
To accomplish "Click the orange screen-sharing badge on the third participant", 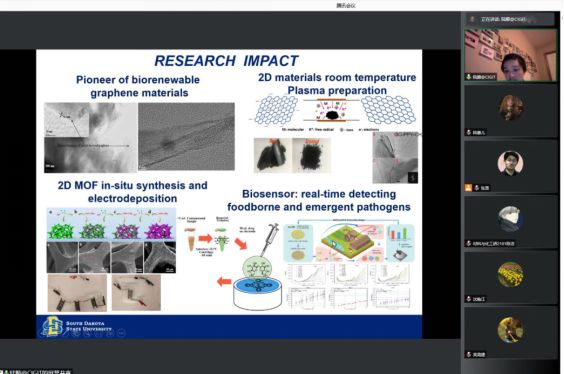I will (468, 188).
